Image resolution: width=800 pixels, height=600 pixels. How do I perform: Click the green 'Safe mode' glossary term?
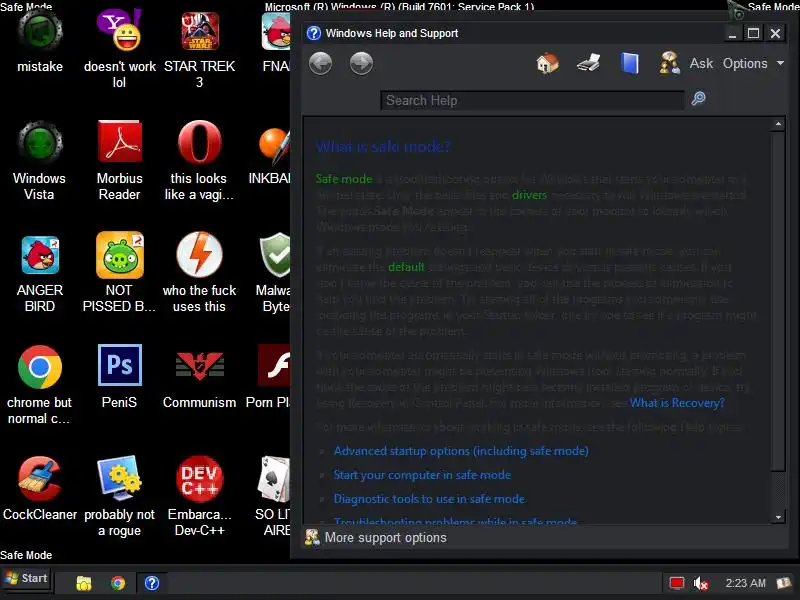(x=344, y=179)
